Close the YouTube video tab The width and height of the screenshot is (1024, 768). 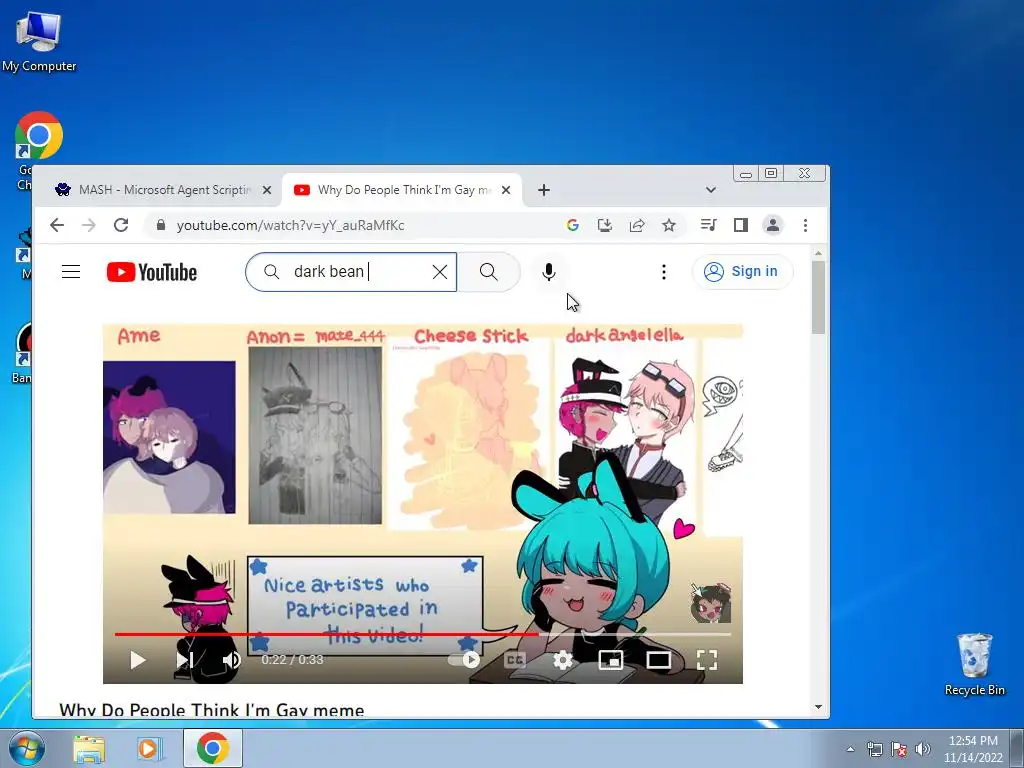[x=506, y=190]
